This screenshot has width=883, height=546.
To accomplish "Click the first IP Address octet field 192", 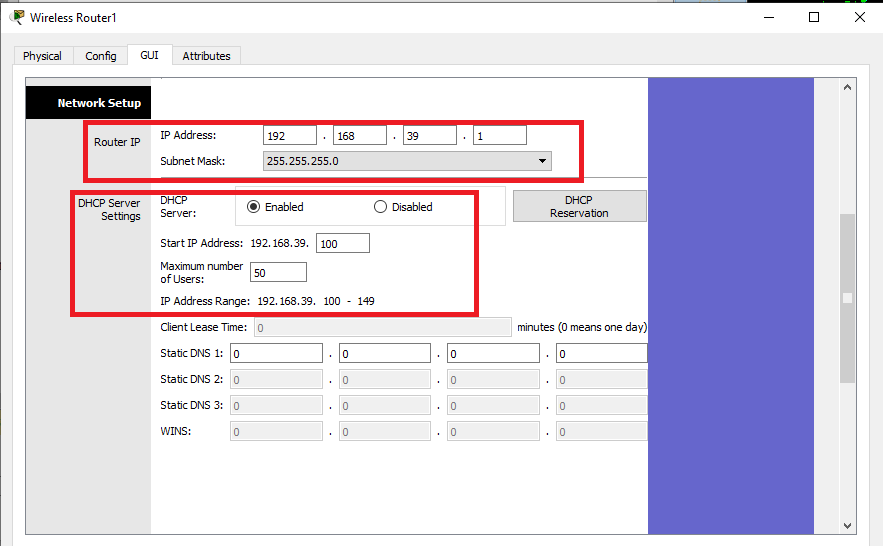I will click(290, 136).
